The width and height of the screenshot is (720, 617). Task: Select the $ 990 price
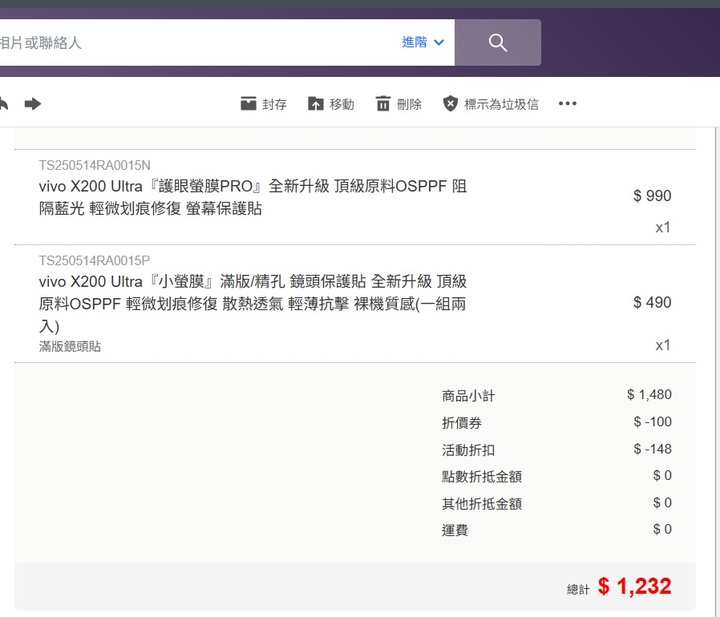[652, 196]
